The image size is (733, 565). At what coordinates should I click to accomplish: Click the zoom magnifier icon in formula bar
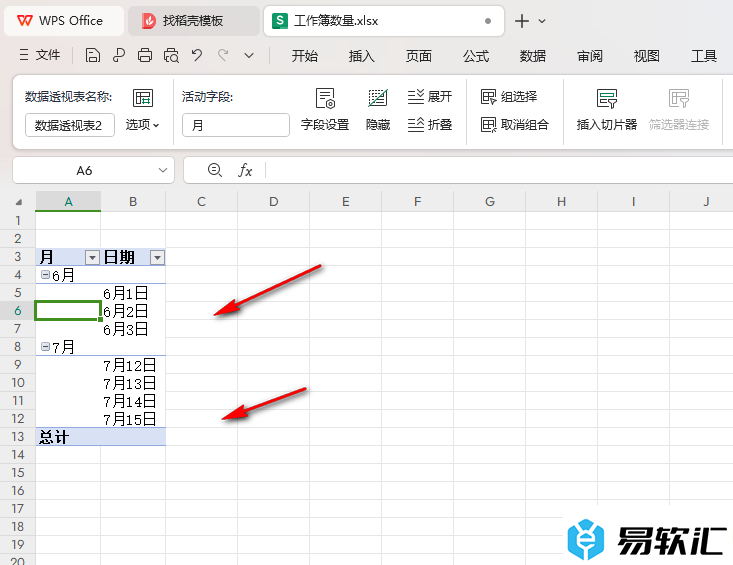pos(215,170)
